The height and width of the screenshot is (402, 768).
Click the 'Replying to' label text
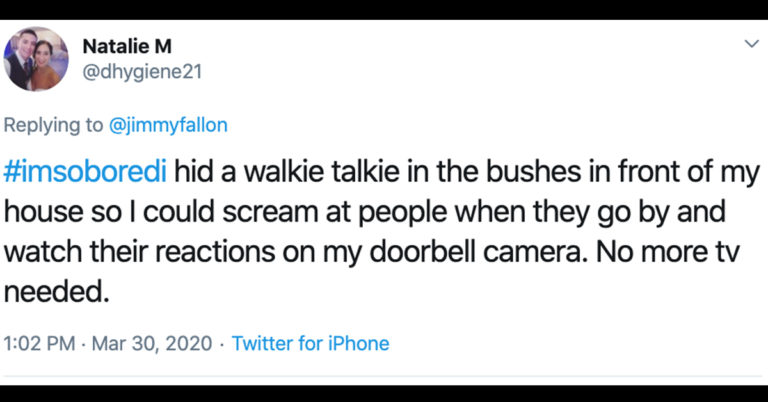pos(55,125)
